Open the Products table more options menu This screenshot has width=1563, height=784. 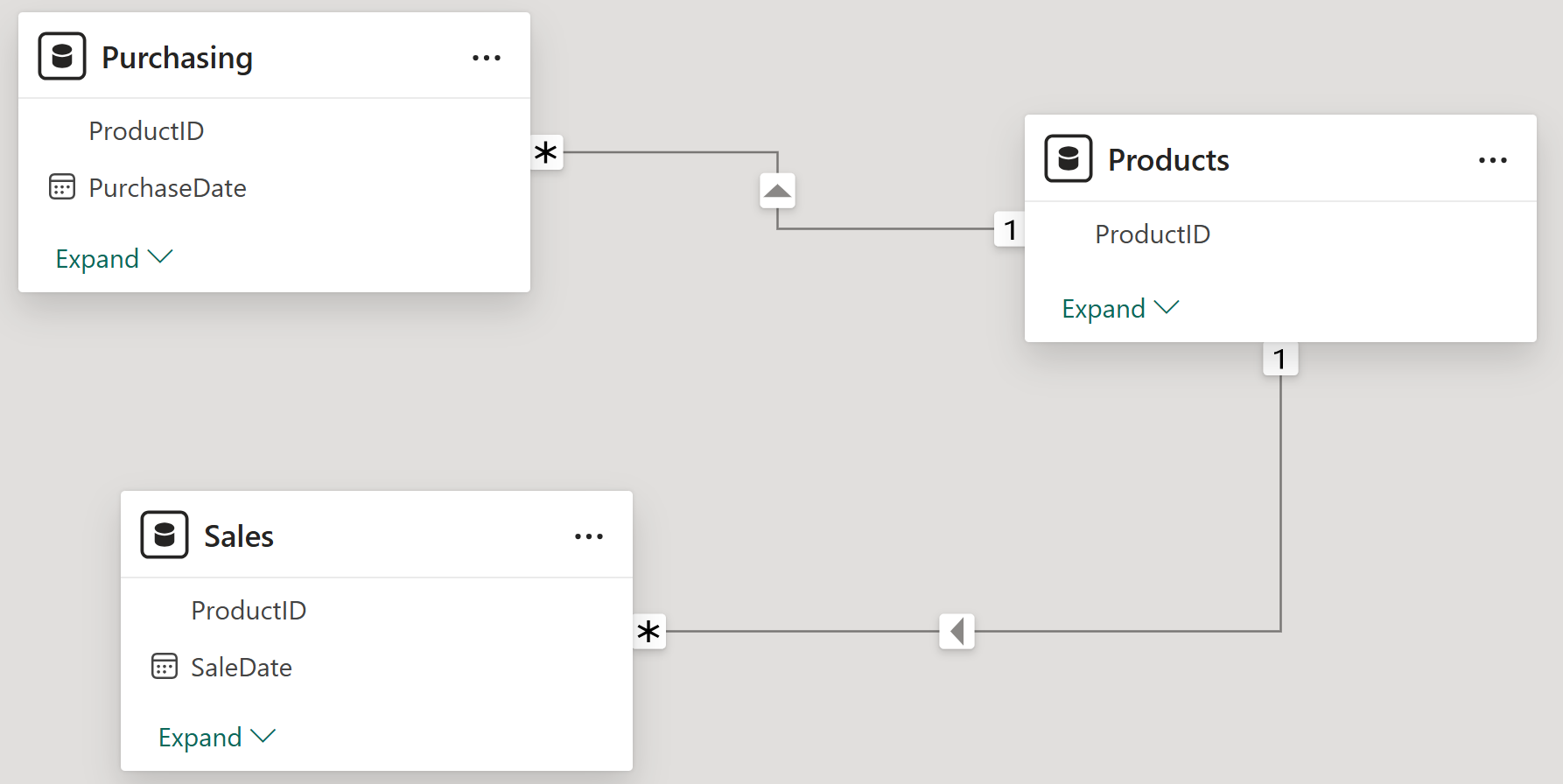pyautogui.click(x=1493, y=160)
